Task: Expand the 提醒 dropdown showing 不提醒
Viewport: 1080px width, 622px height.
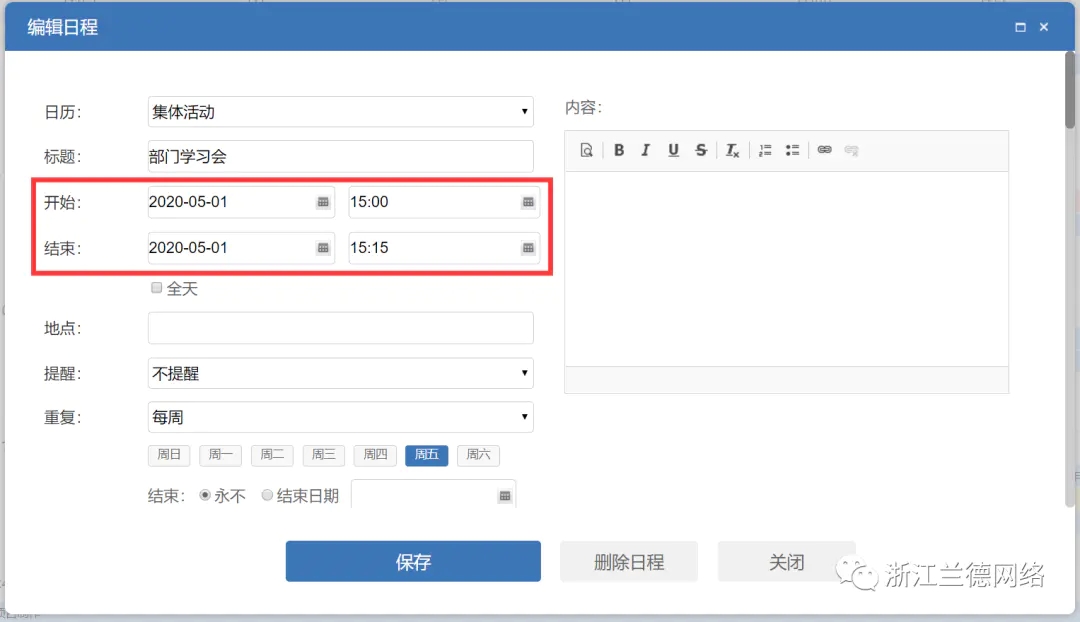Action: (340, 373)
